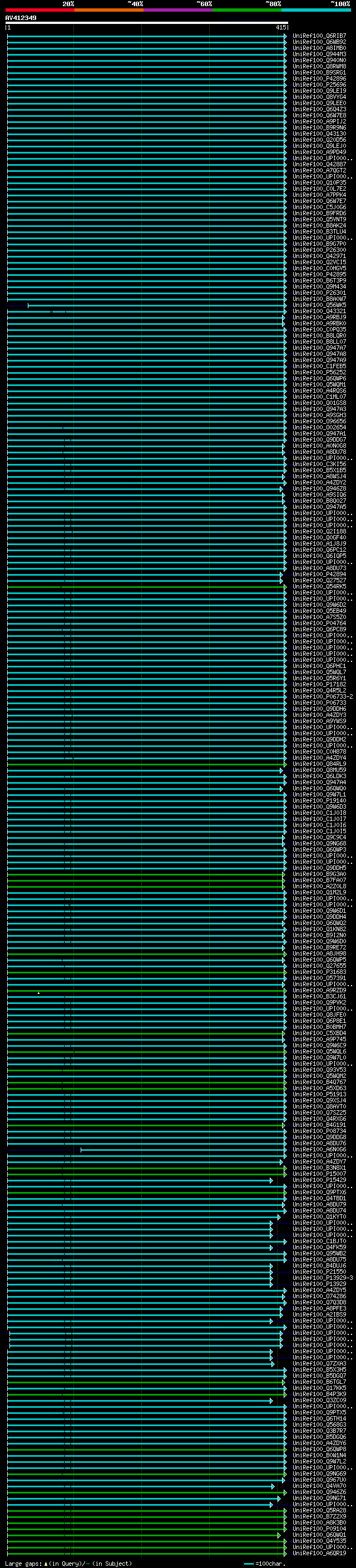Select hit UniRef100_C5J0G6
Screen dimensions: 356x1568
pyautogui.click(x=319, y=207)
